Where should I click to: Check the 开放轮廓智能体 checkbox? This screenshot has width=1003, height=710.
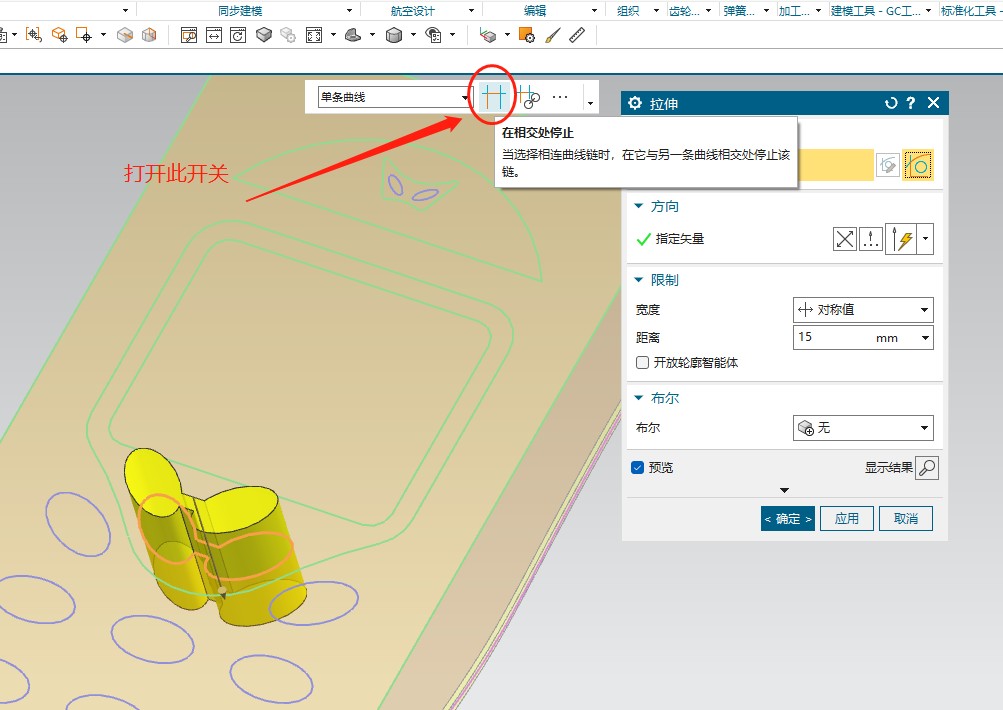(643, 363)
